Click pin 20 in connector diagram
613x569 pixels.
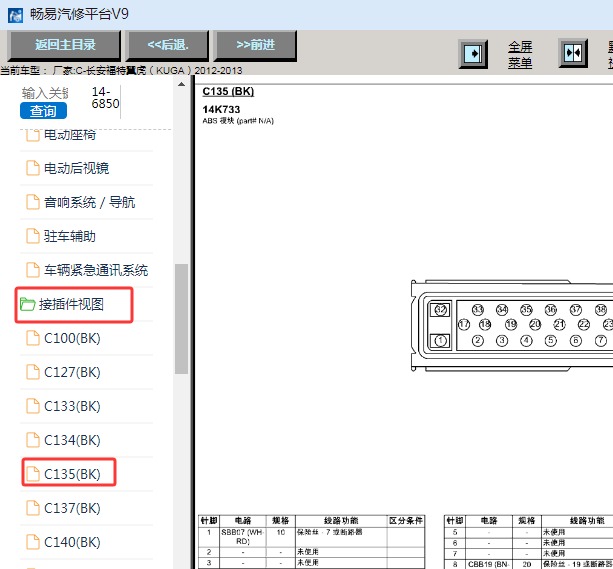[535, 325]
